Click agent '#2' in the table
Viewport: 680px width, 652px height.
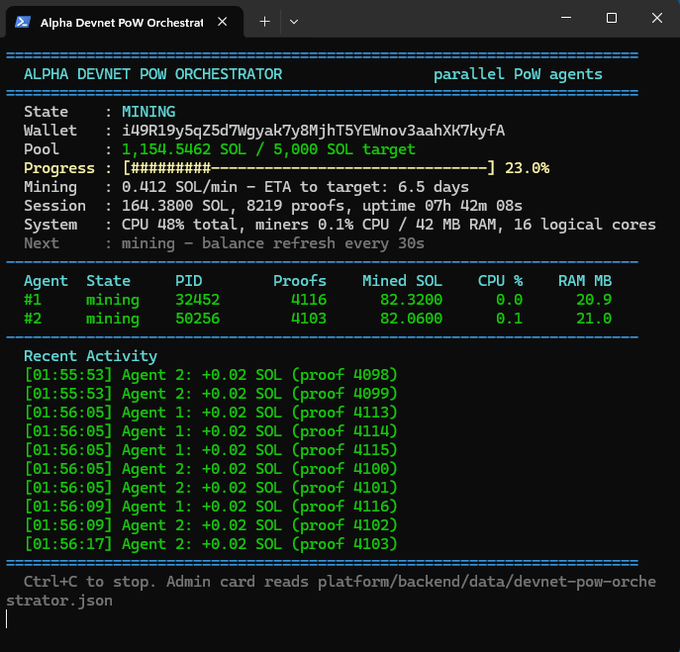click(x=33, y=318)
